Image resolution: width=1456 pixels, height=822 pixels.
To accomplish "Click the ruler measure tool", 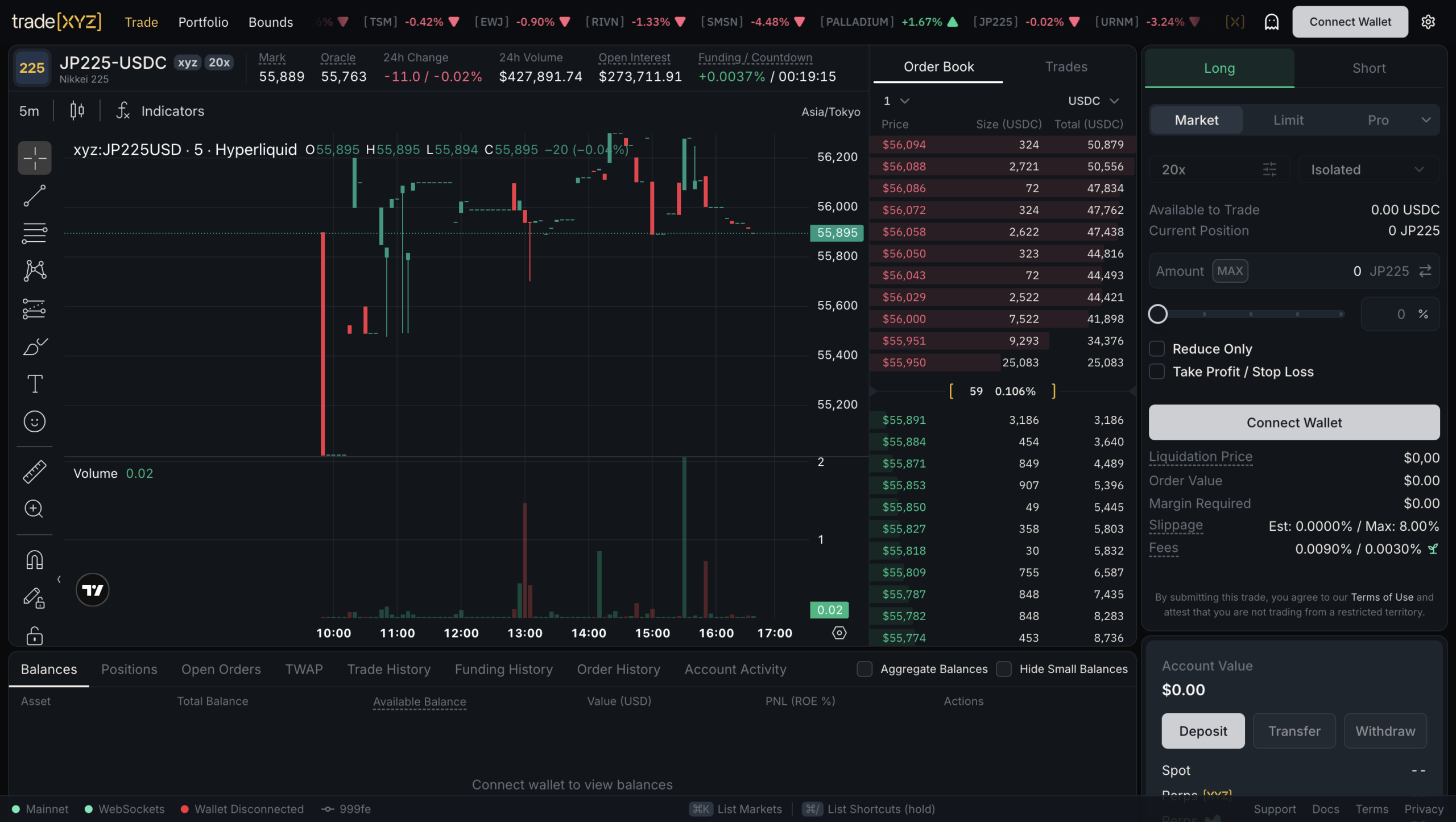I will (35, 472).
